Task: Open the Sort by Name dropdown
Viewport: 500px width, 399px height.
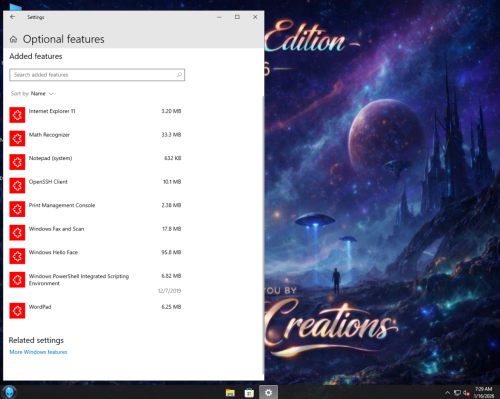Action: coord(32,94)
